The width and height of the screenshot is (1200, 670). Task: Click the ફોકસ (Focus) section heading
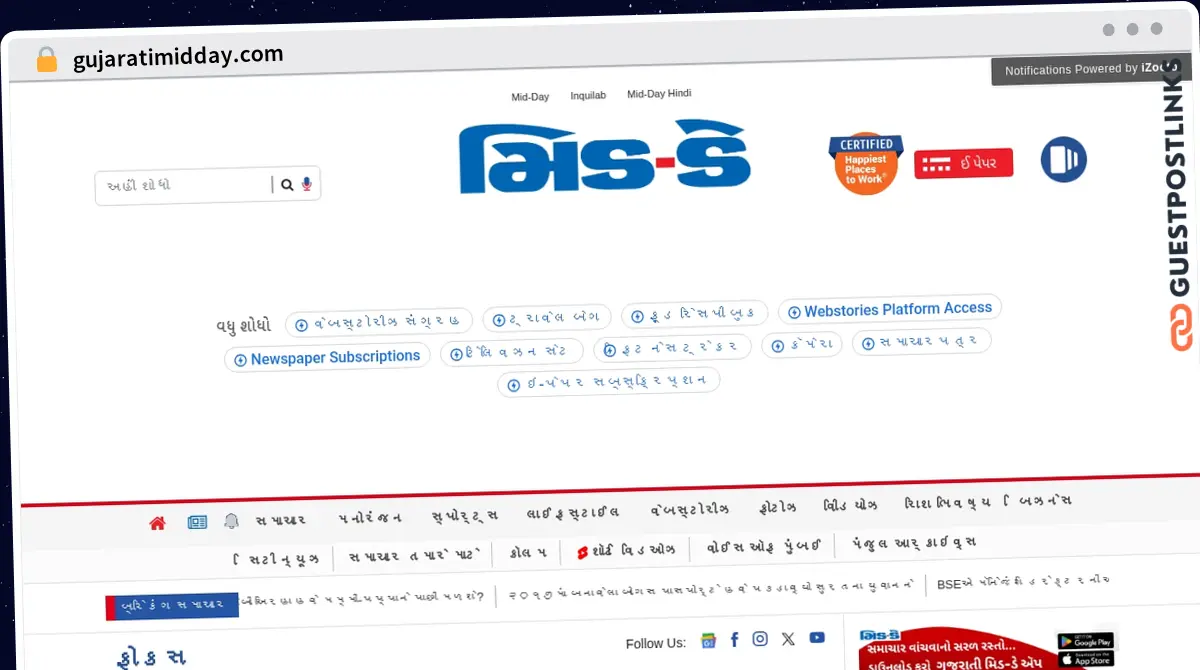pyautogui.click(x=150, y=658)
